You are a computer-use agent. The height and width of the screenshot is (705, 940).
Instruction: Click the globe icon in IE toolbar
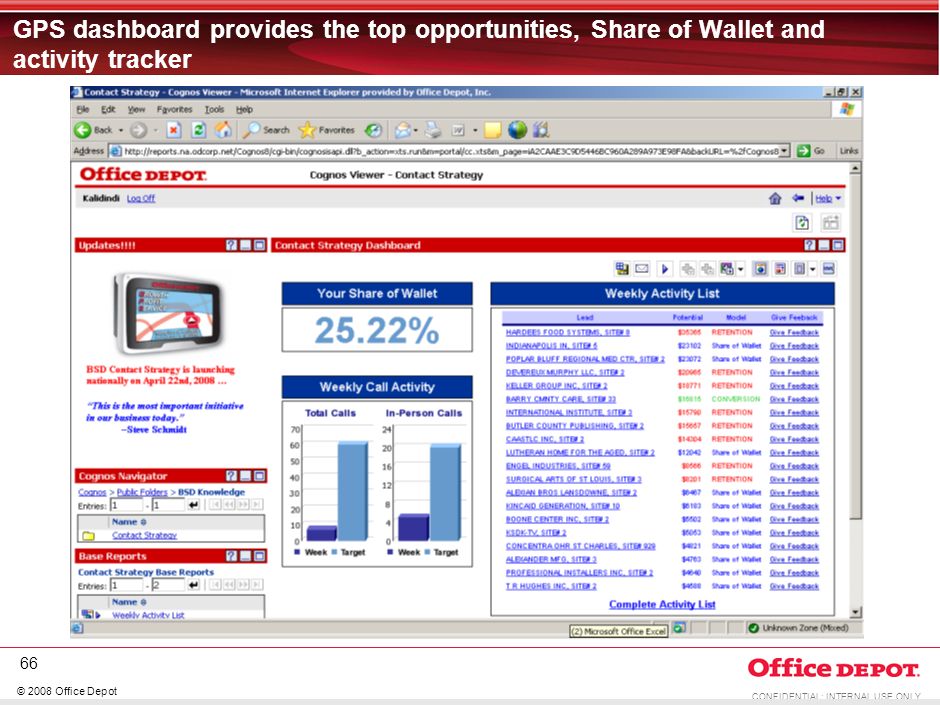[517, 129]
